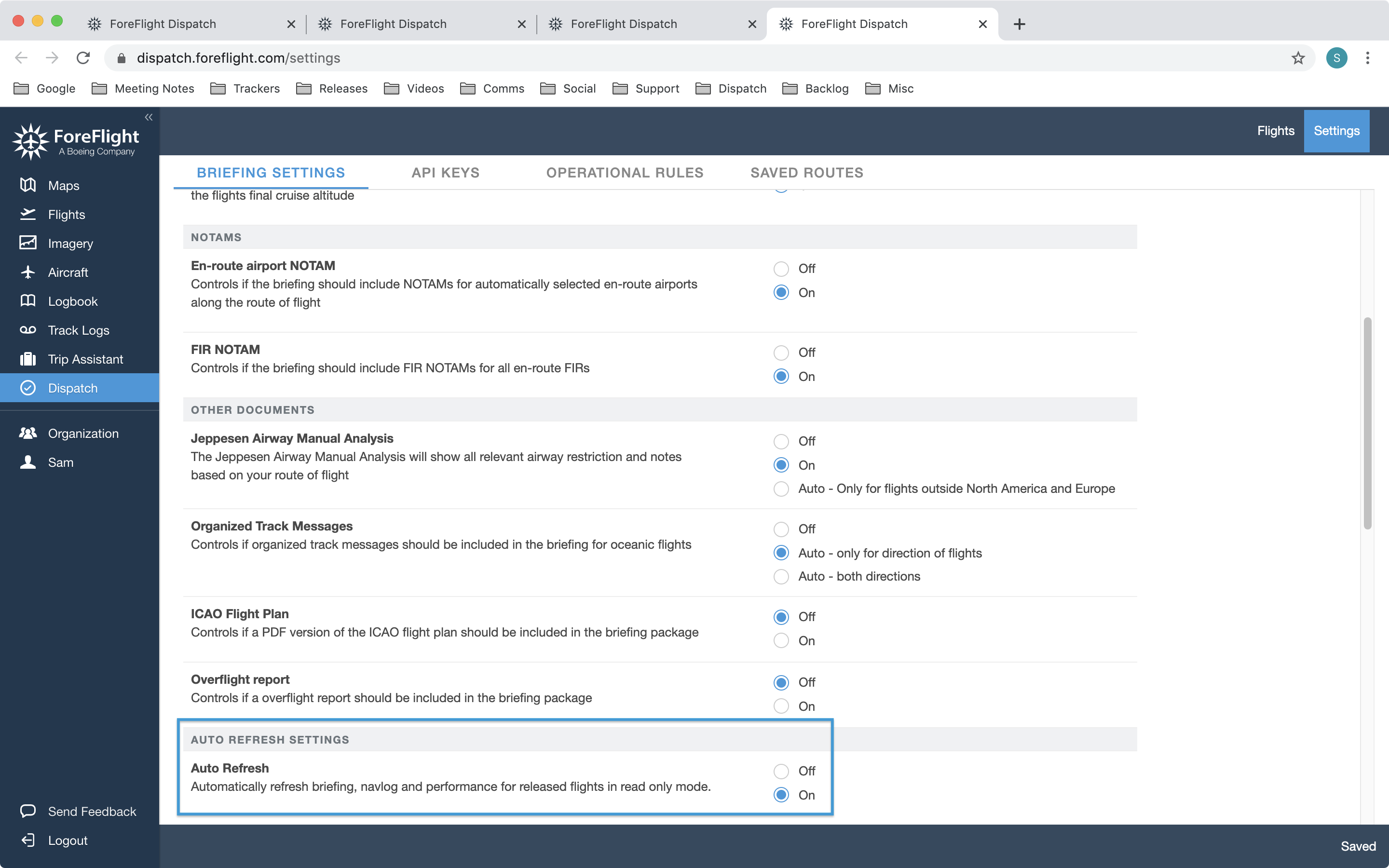
Task: Click the Trip Assistant icon in sidebar
Action: pyautogui.click(x=27, y=358)
